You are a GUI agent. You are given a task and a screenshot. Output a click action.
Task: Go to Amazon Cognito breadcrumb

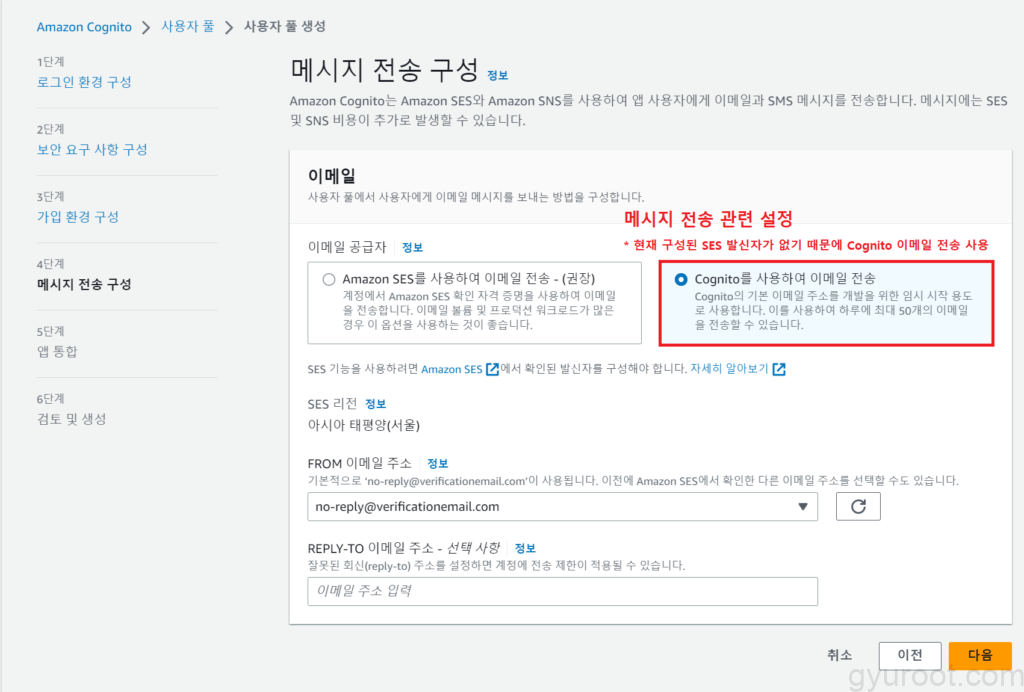click(x=84, y=27)
